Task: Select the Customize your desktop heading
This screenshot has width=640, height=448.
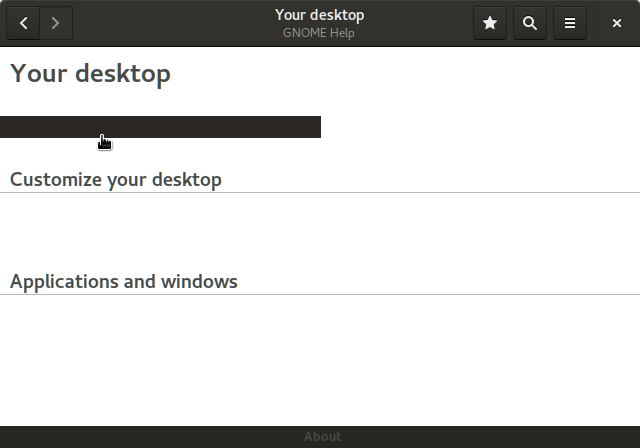Action: tap(116, 180)
